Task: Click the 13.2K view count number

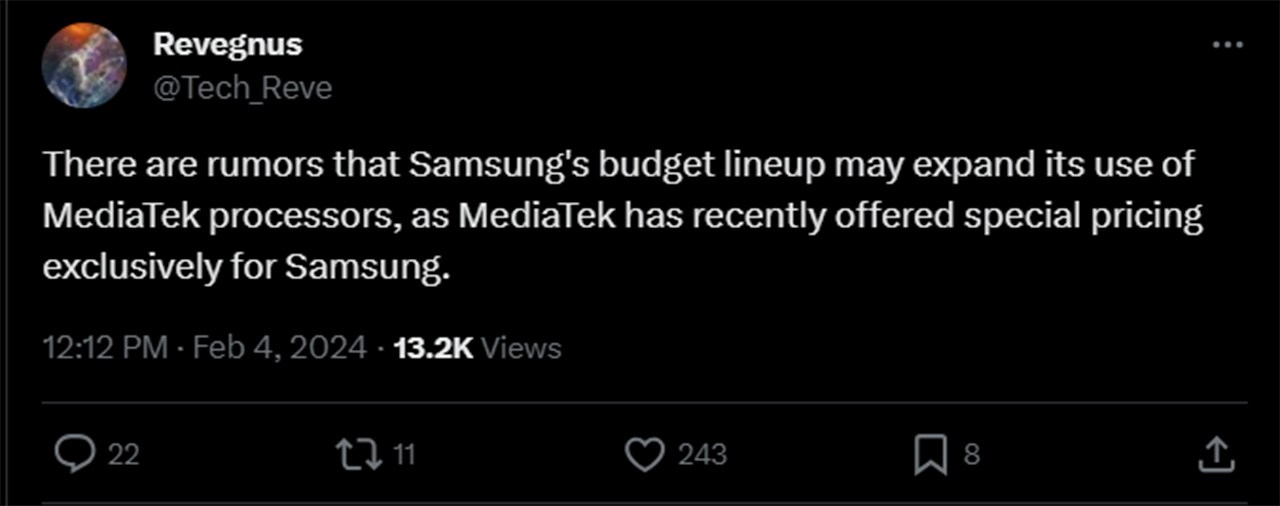Action: click(433, 348)
